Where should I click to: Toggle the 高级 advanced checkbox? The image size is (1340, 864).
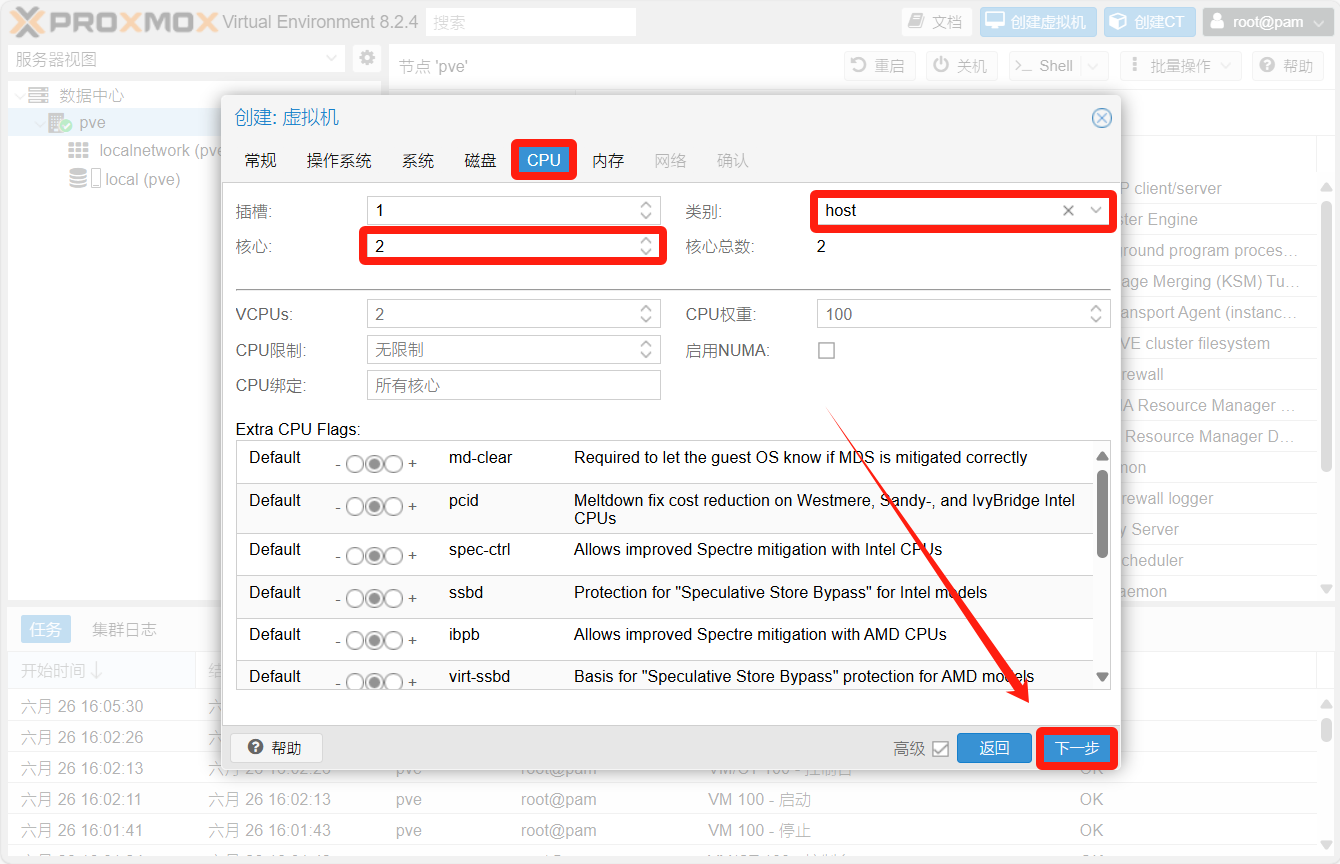pyautogui.click(x=940, y=749)
